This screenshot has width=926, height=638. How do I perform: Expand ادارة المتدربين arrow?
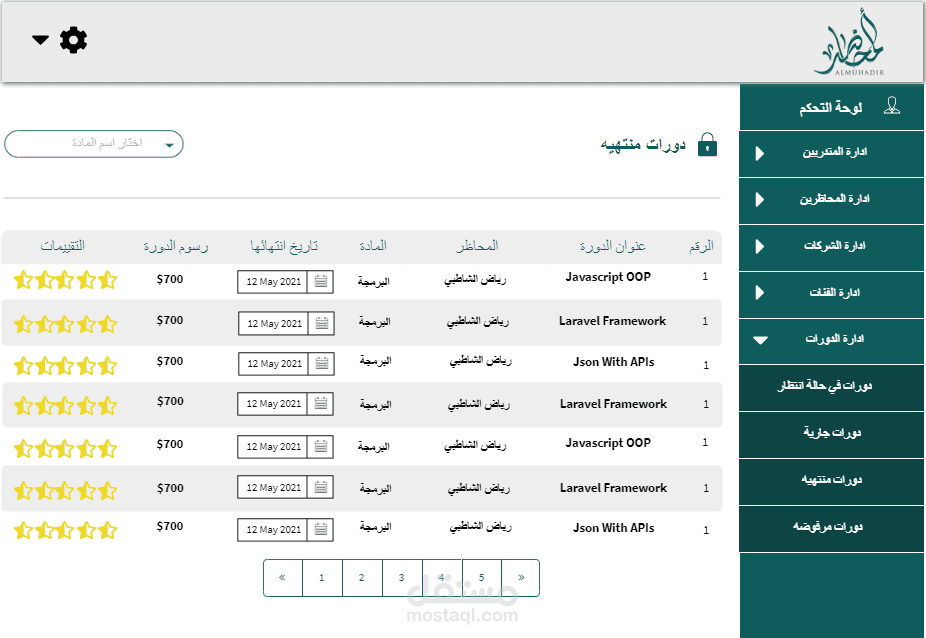pyautogui.click(x=759, y=154)
